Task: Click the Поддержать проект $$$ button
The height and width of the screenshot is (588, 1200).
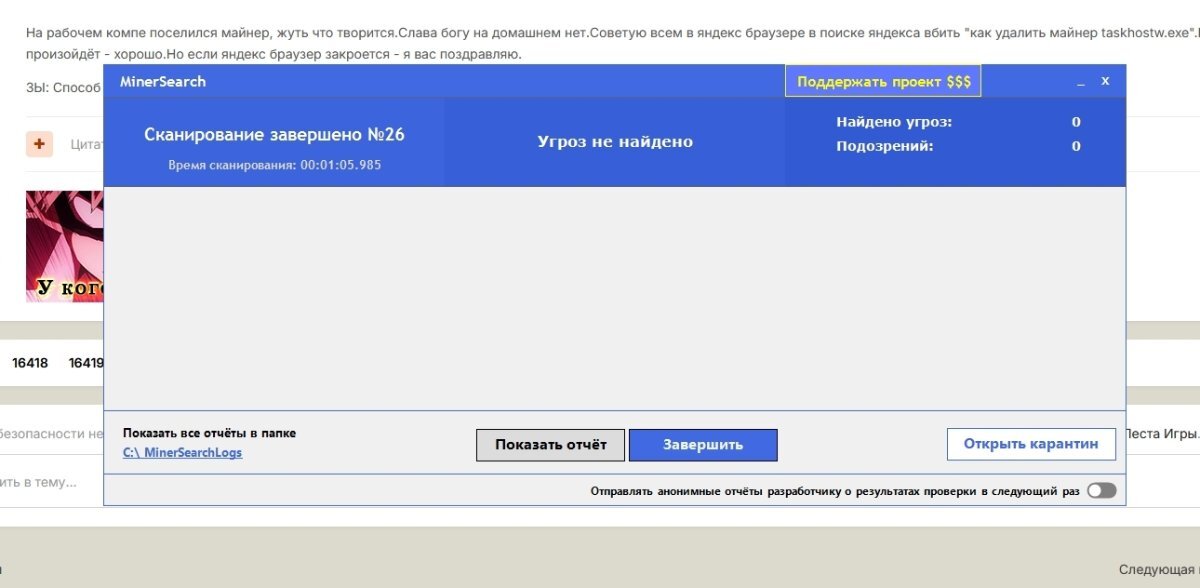Action: pos(884,82)
